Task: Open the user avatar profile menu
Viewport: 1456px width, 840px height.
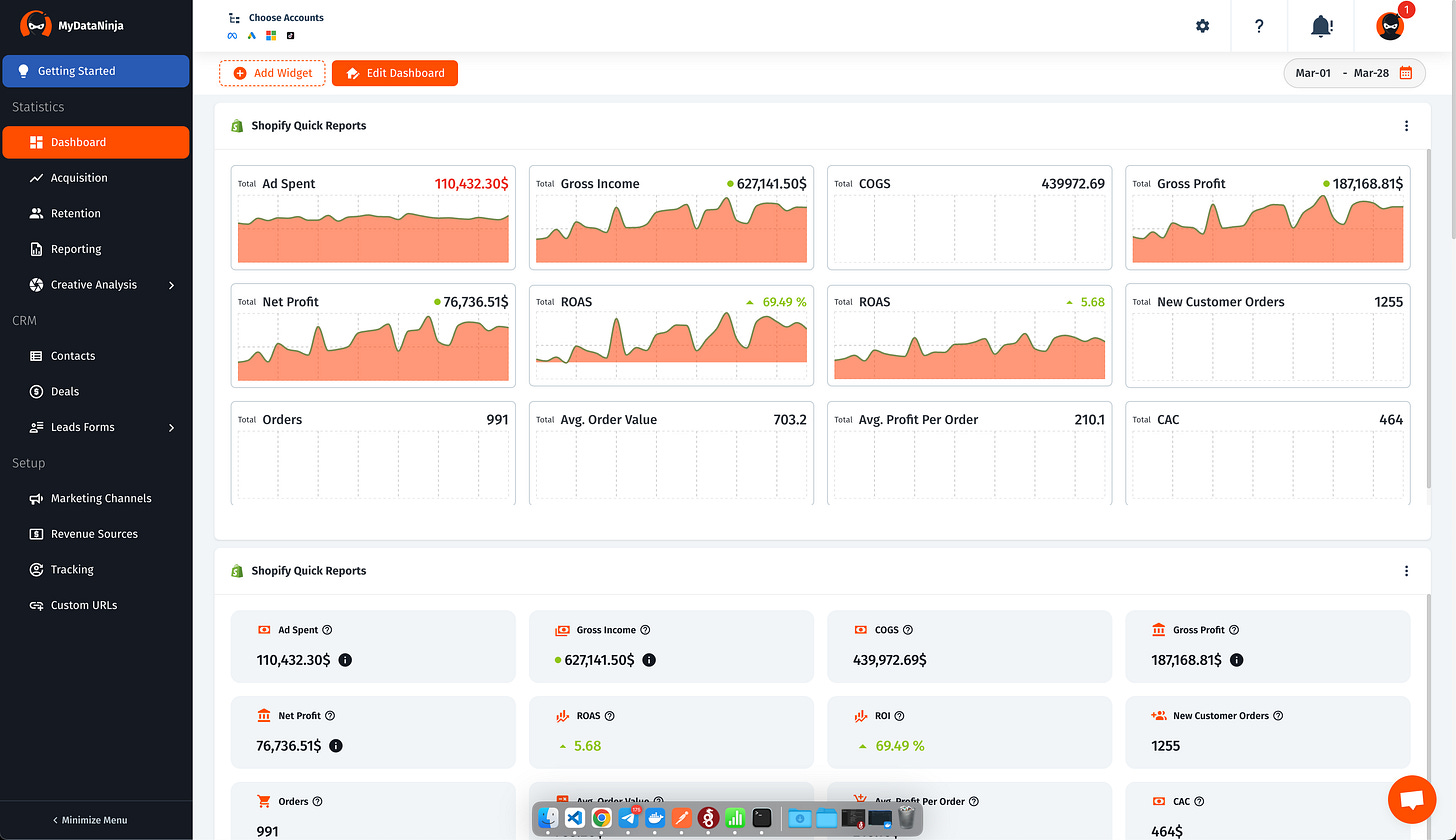Action: (1390, 26)
